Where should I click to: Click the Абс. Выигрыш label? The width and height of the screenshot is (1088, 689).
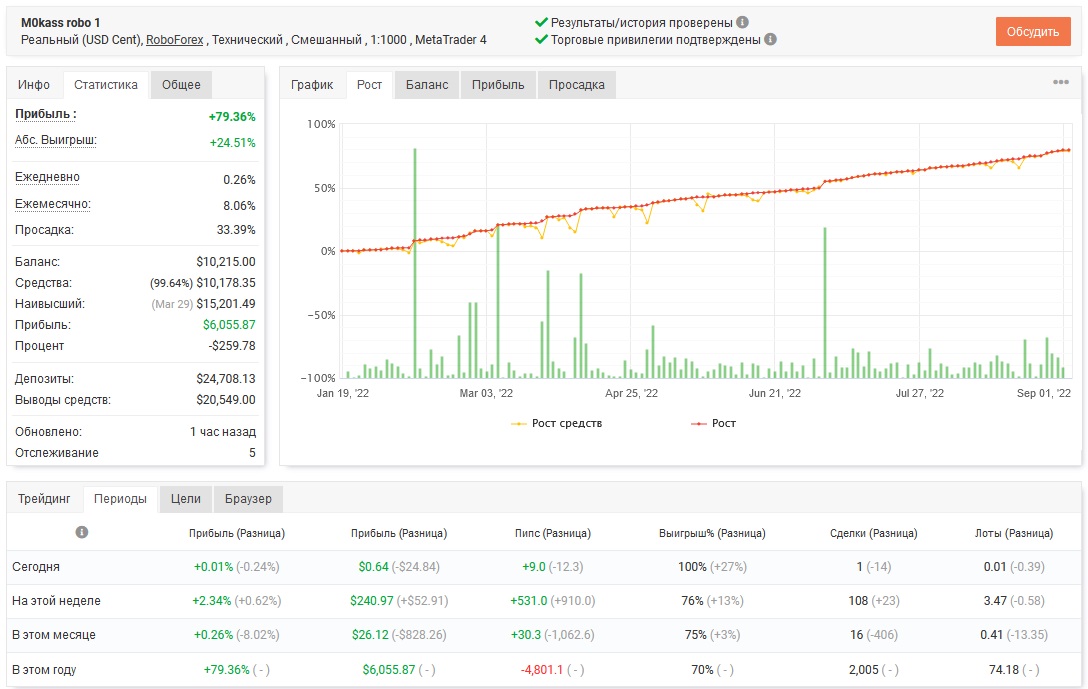(x=56, y=140)
